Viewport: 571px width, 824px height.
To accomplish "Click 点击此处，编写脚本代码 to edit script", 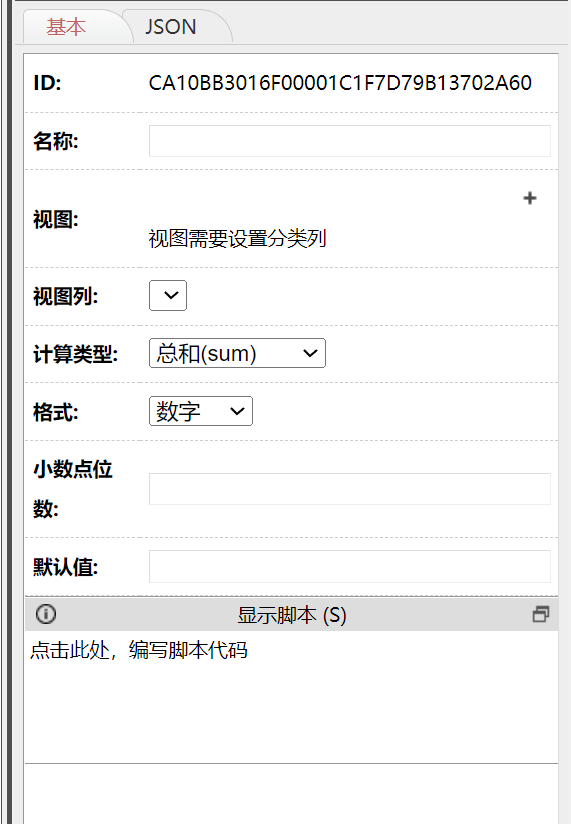I will (x=139, y=651).
